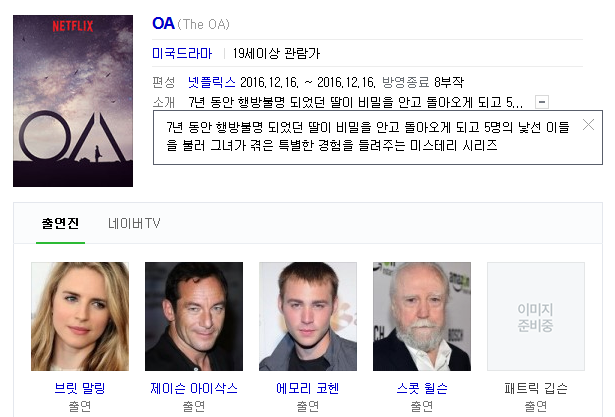Click the 이미지 준비중 placeholder image
This screenshot has height=417, width=615.
[x=536, y=317]
